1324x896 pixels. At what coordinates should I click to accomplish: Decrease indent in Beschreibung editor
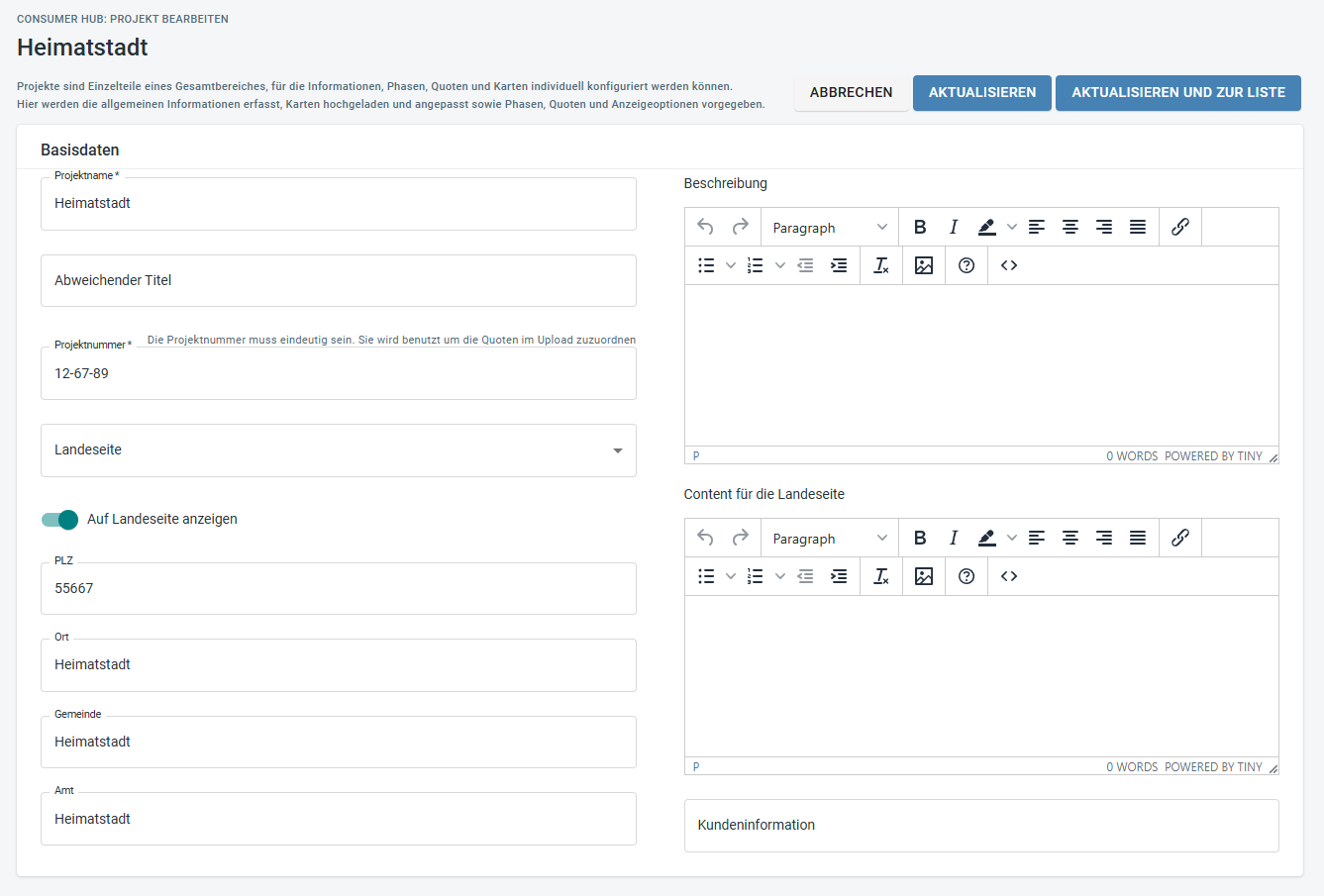(x=805, y=265)
